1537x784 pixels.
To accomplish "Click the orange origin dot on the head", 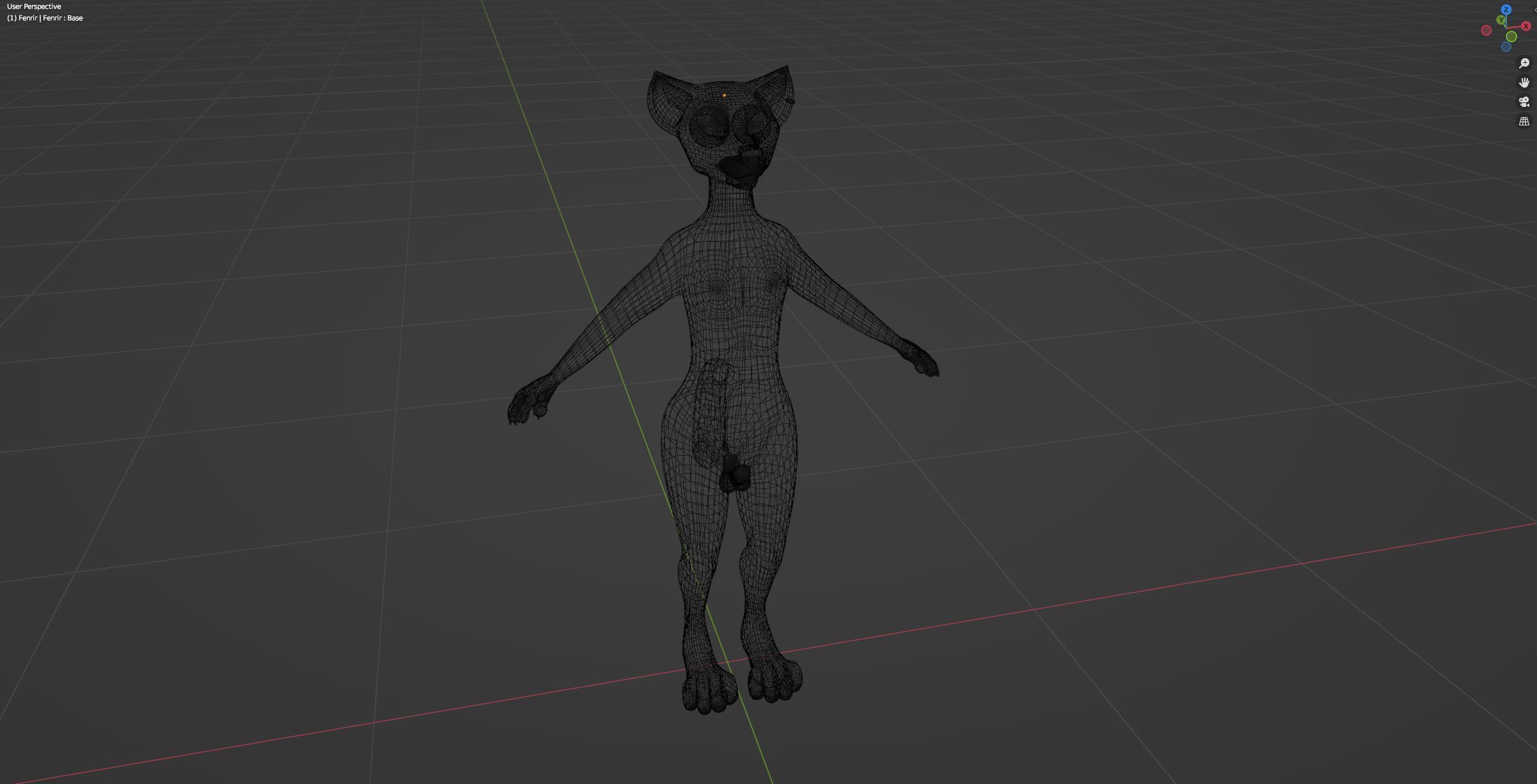I will 724,95.
